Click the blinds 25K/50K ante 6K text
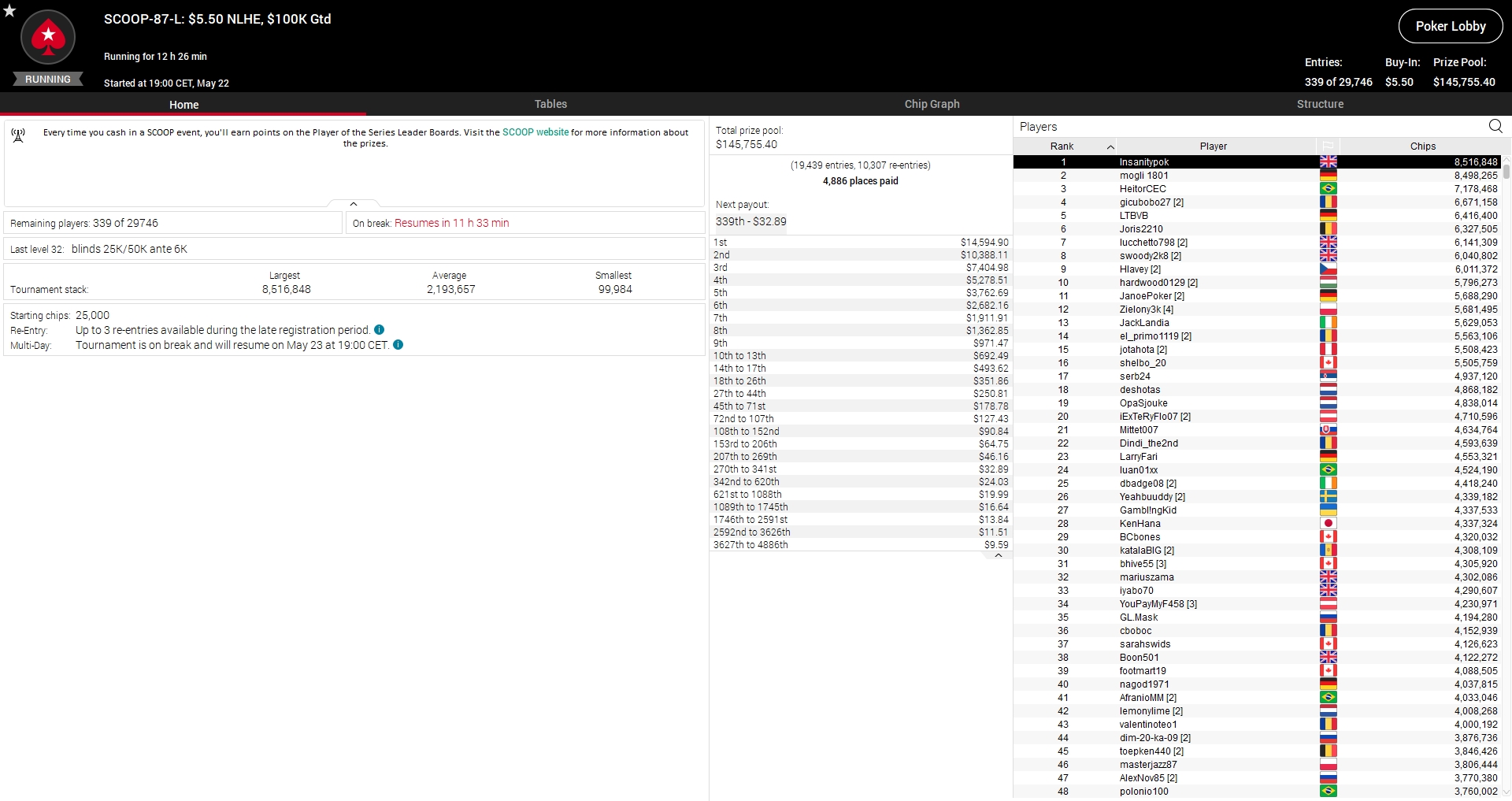This screenshot has height=801, width=1512. [x=129, y=249]
